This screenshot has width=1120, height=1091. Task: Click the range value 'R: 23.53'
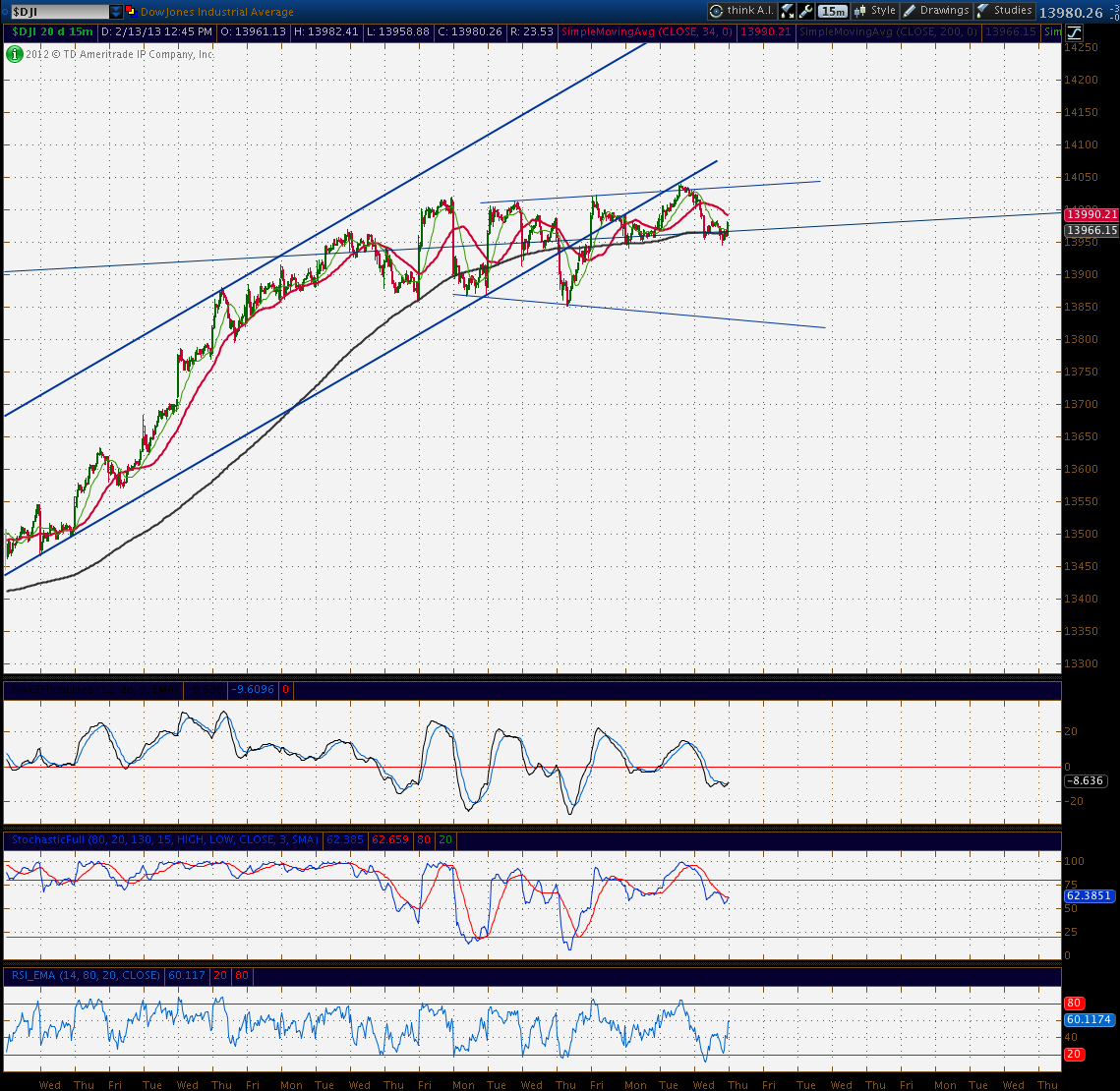(531, 31)
